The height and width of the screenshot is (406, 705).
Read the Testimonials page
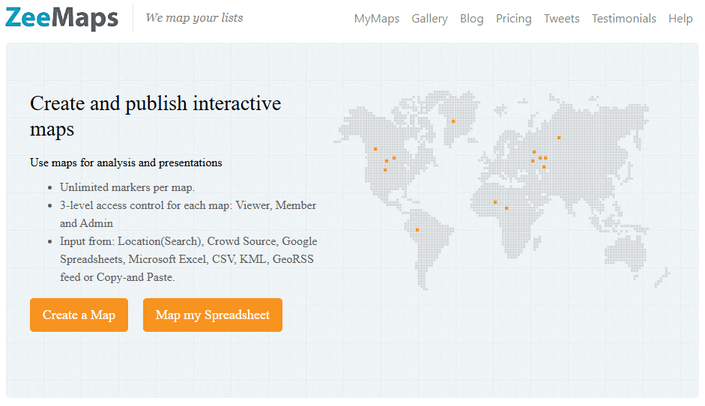pyautogui.click(x=624, y=18)
